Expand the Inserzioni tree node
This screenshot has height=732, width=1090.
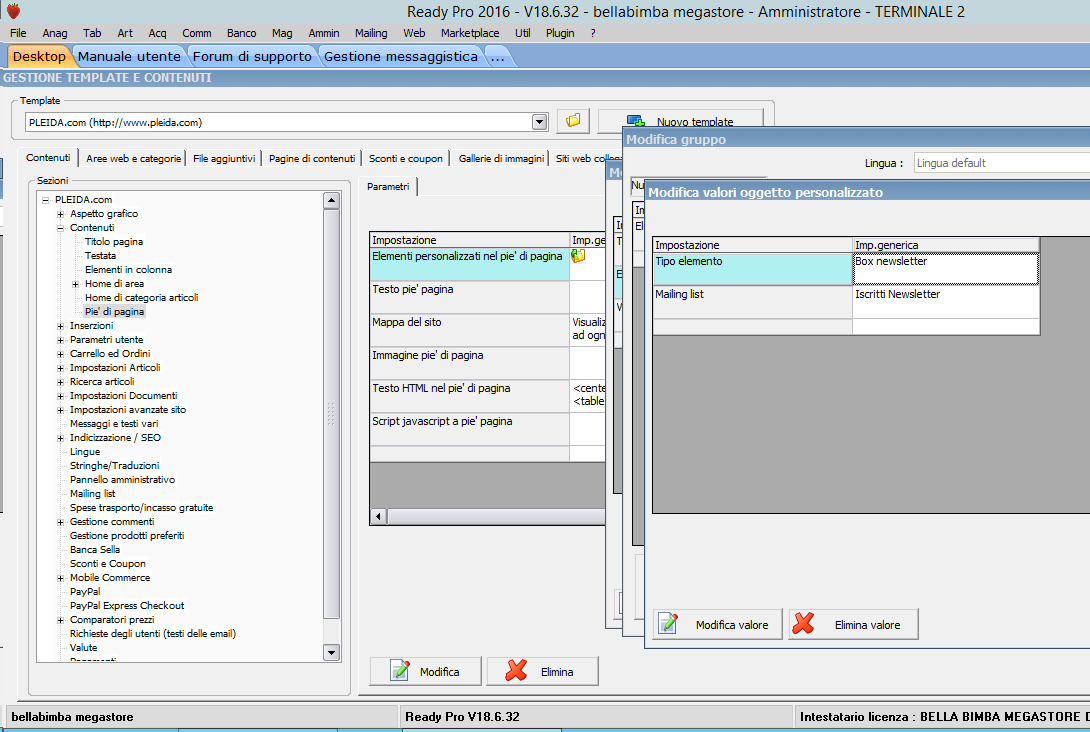click(x=60, y=326)
